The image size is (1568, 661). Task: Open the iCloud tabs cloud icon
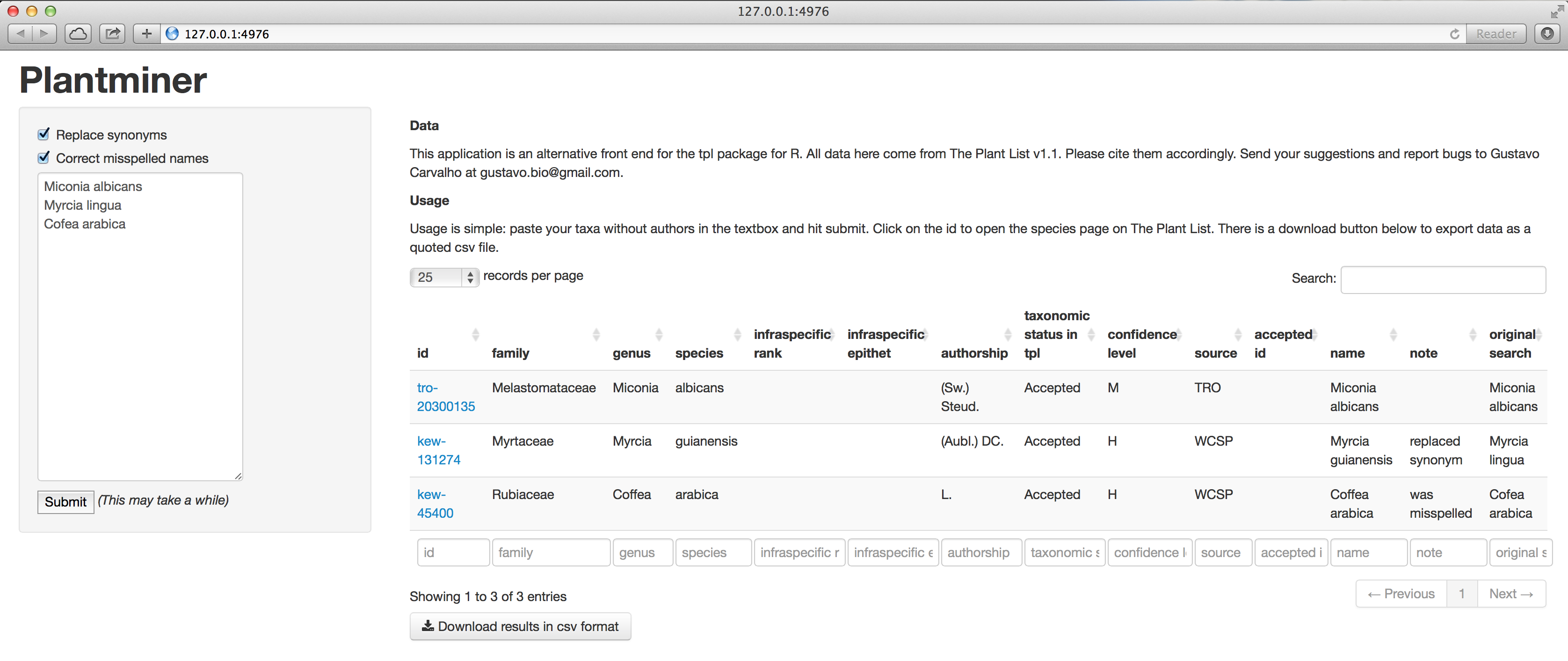78,34
